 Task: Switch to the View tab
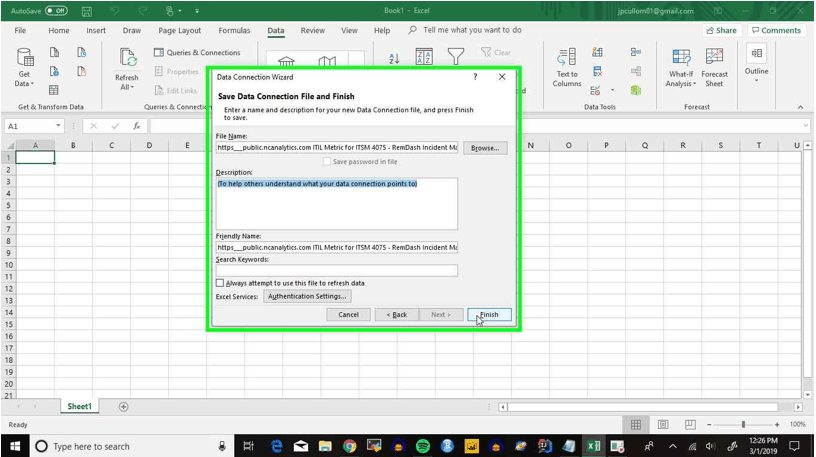[x=349, y=30]
